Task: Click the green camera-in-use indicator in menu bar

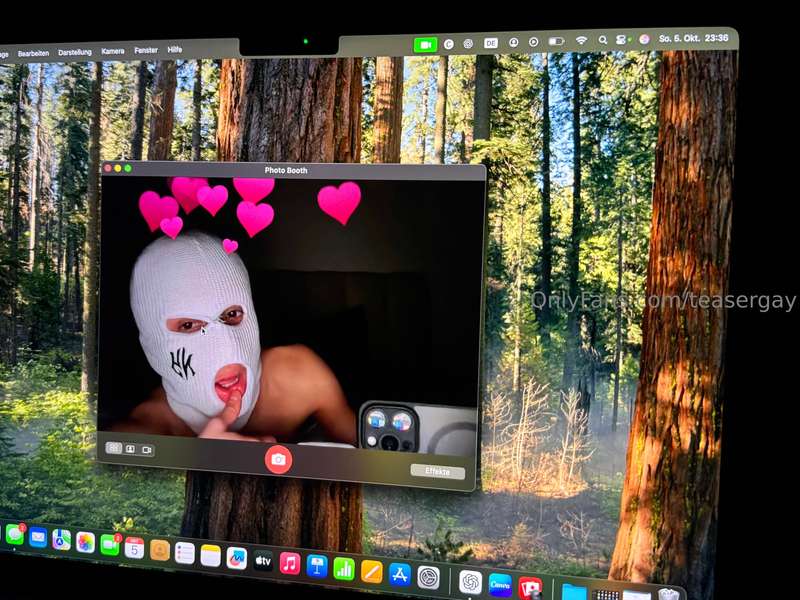Action: pos(425,45)
